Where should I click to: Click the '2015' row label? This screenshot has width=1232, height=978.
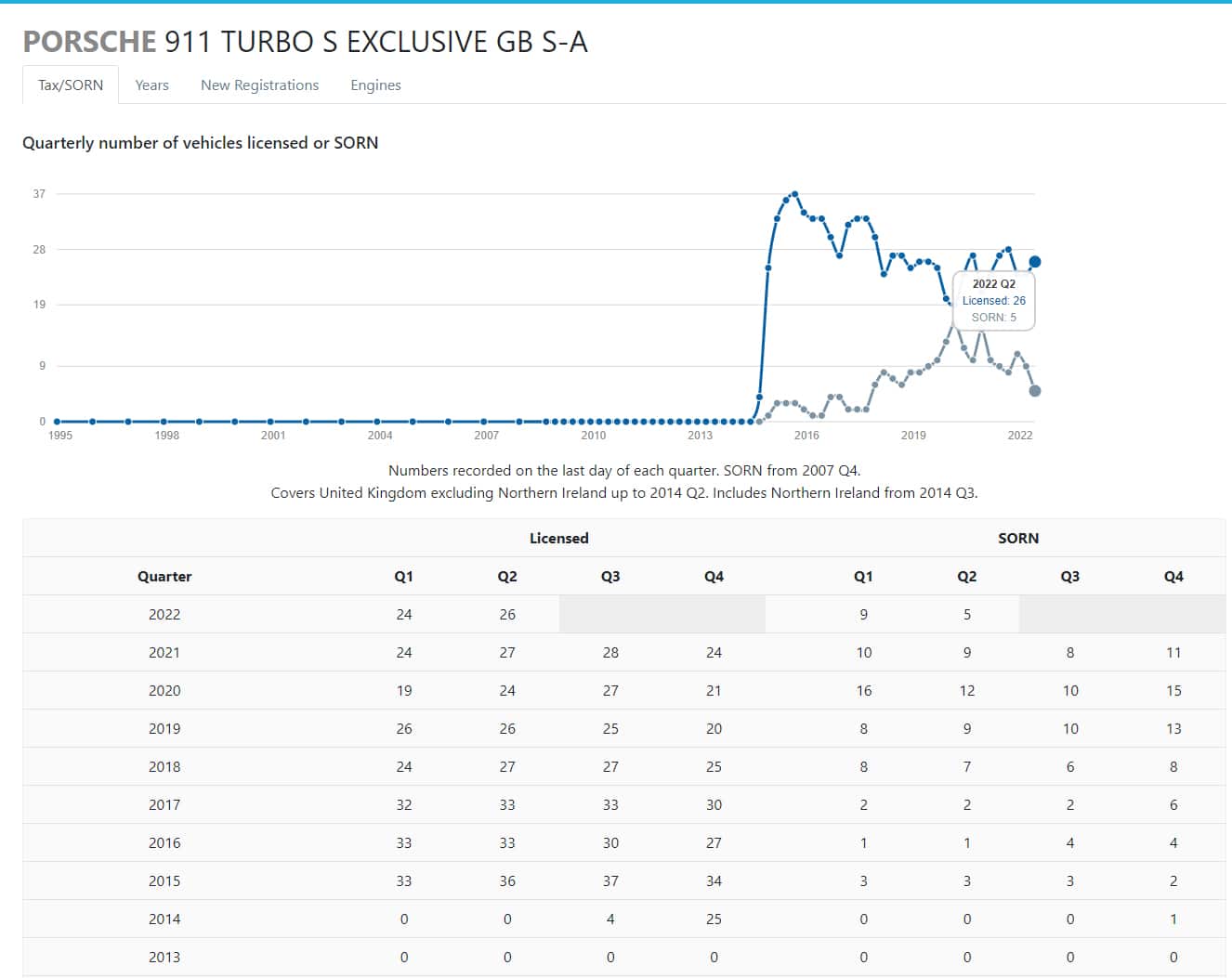click(x=164, y=880)
